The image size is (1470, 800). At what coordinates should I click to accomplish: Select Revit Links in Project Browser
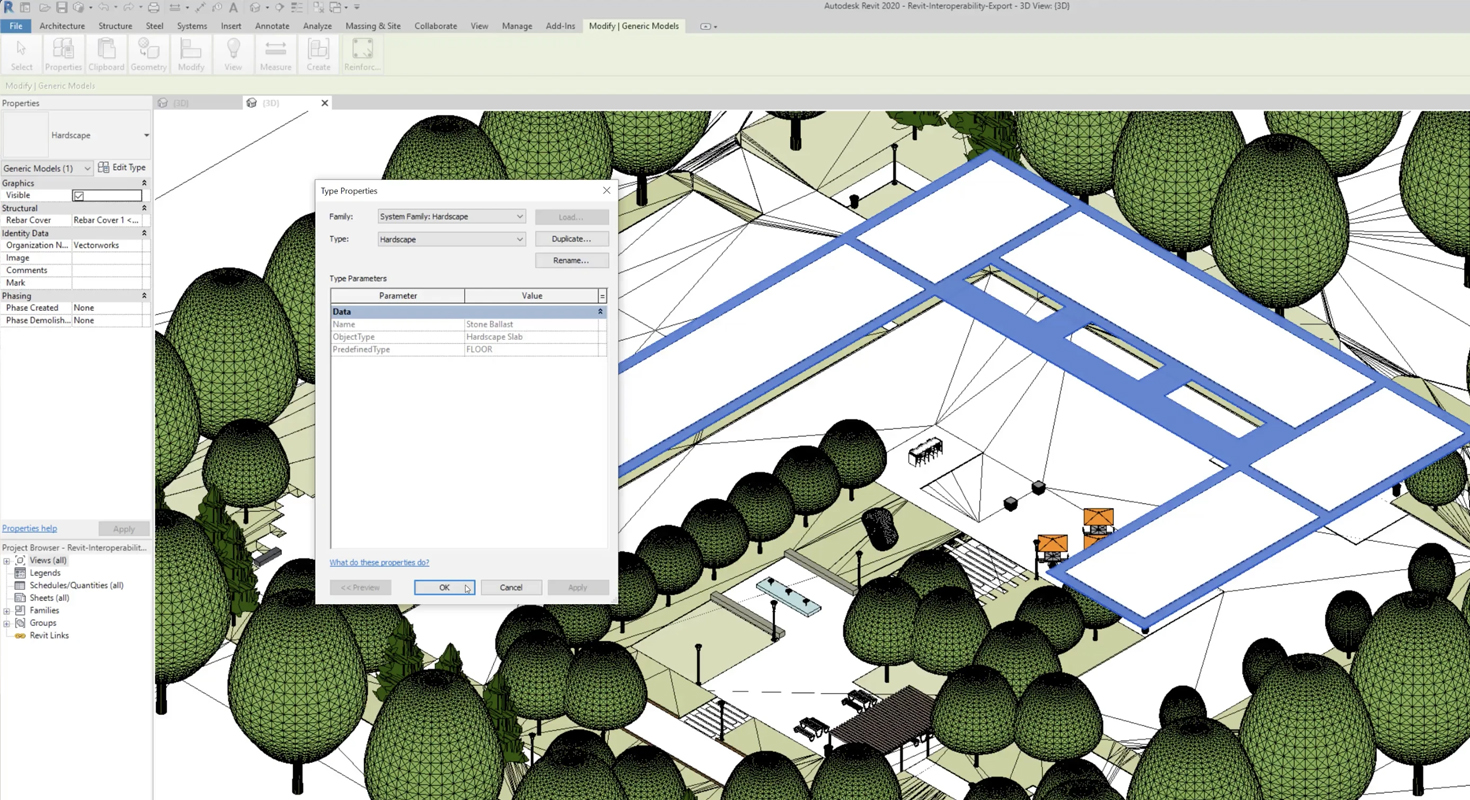(49, 635)
